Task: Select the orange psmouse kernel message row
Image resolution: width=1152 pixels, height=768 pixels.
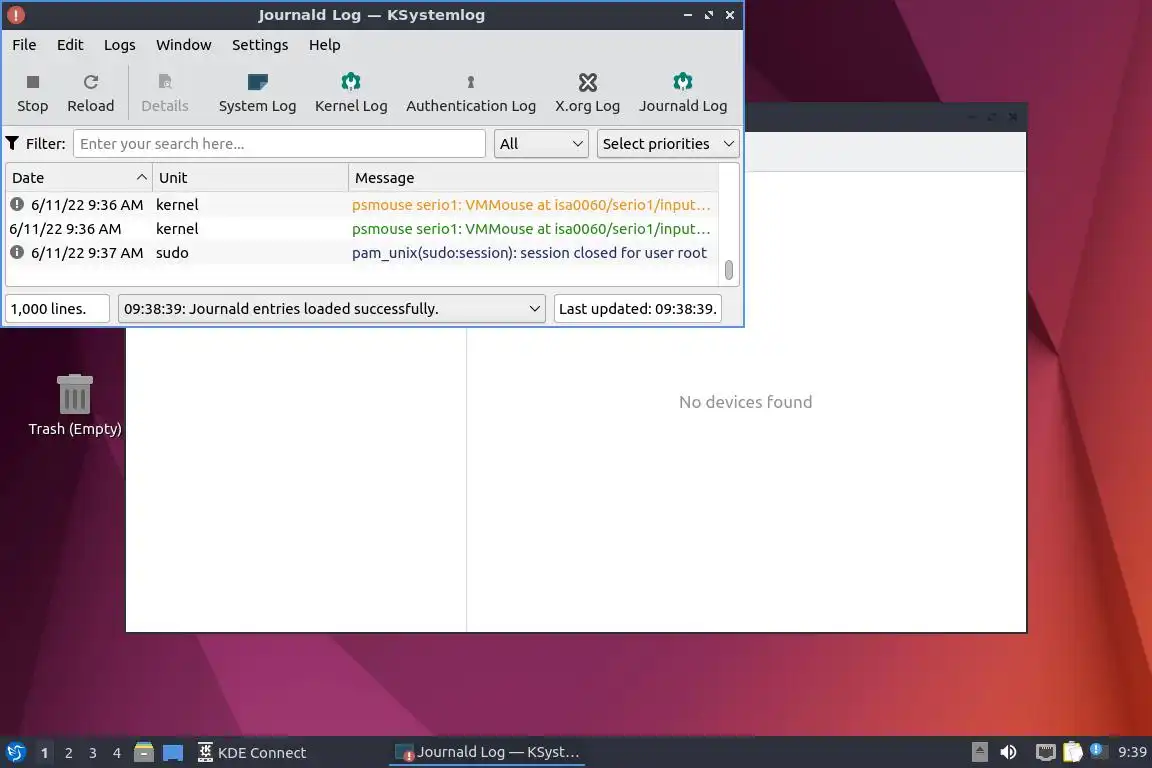Action: [361, 204]
